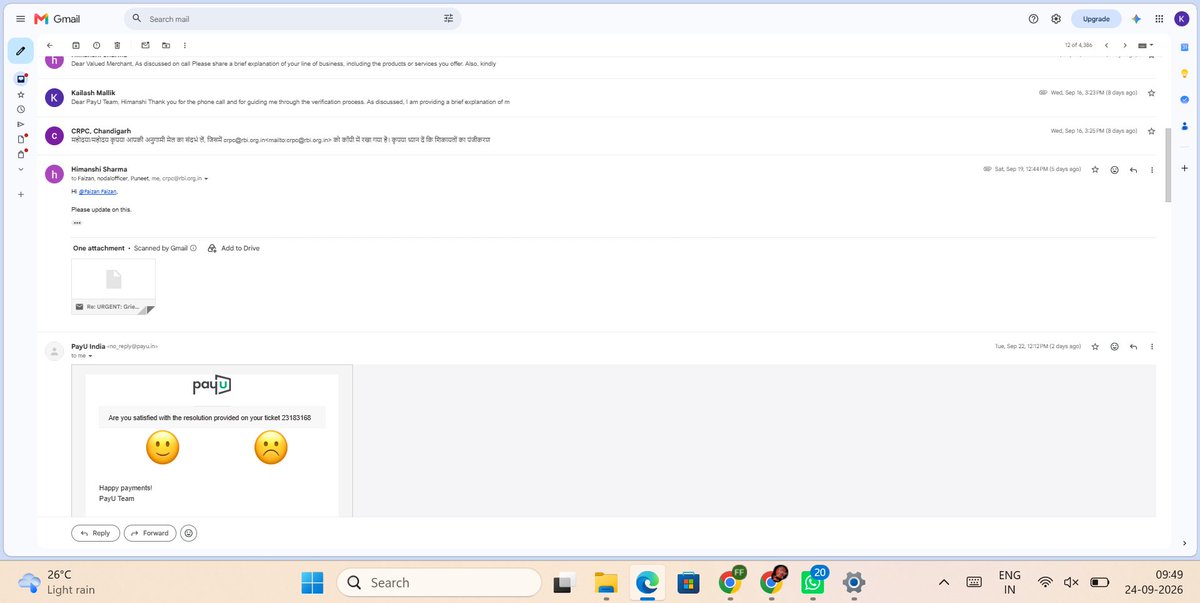This screenshot has width=1200, height=603.
Task: Open Gmail Support help icon
Action: (x=1033, y=19)
